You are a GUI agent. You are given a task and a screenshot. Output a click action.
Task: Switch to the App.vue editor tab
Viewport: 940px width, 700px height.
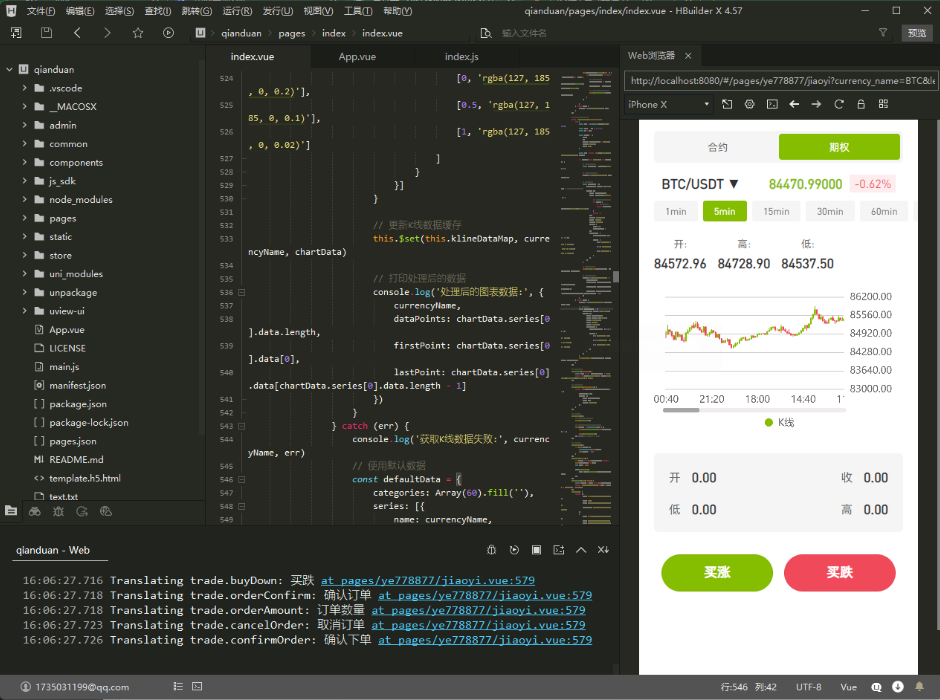[x=357, y=57]
